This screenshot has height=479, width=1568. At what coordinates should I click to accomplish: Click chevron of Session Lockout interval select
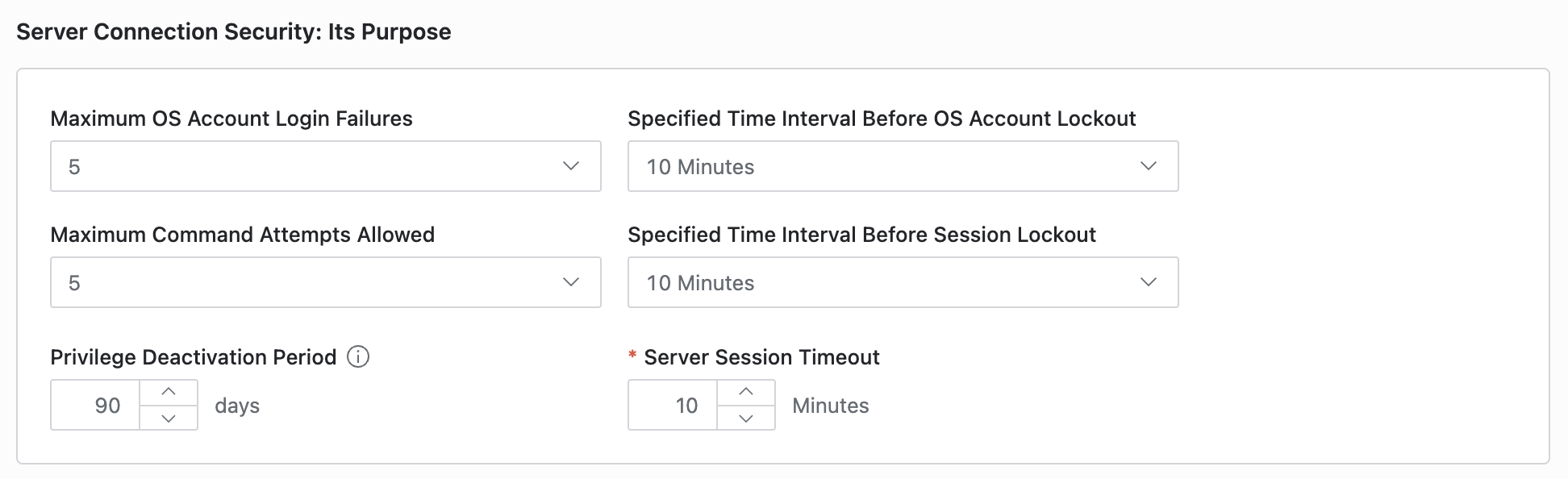[1149, 282]
